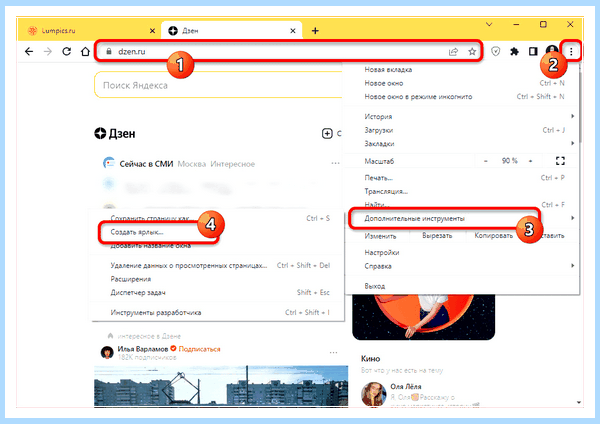Open Диспетчер задач from submenu
This screenshot has width=600, height=424.
[217, 292]
